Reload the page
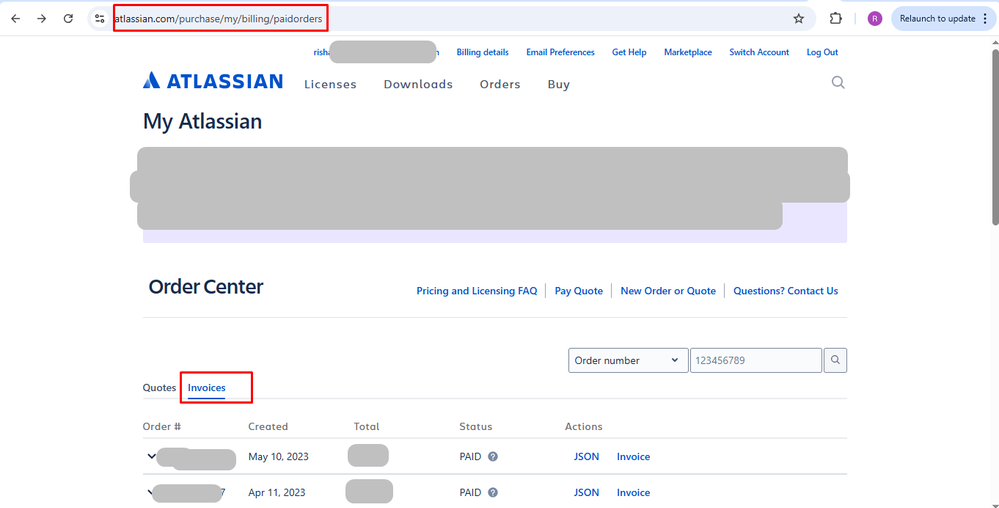 pyautogui.click(x=69, y=18)
